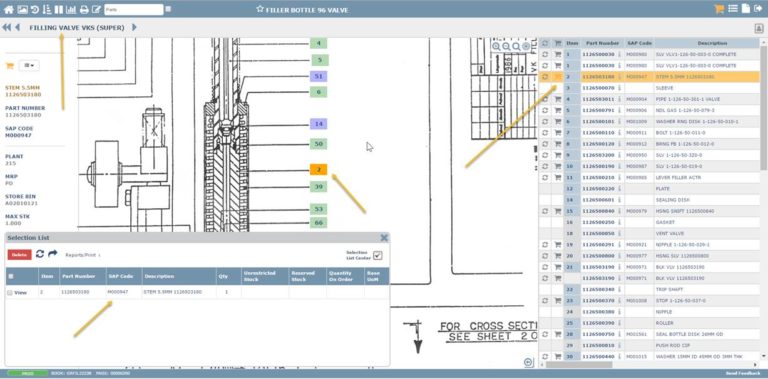Screen dimensions: 768x379
Task: Select the TRIP SHAFT row item 22
Action: point(649,289)
